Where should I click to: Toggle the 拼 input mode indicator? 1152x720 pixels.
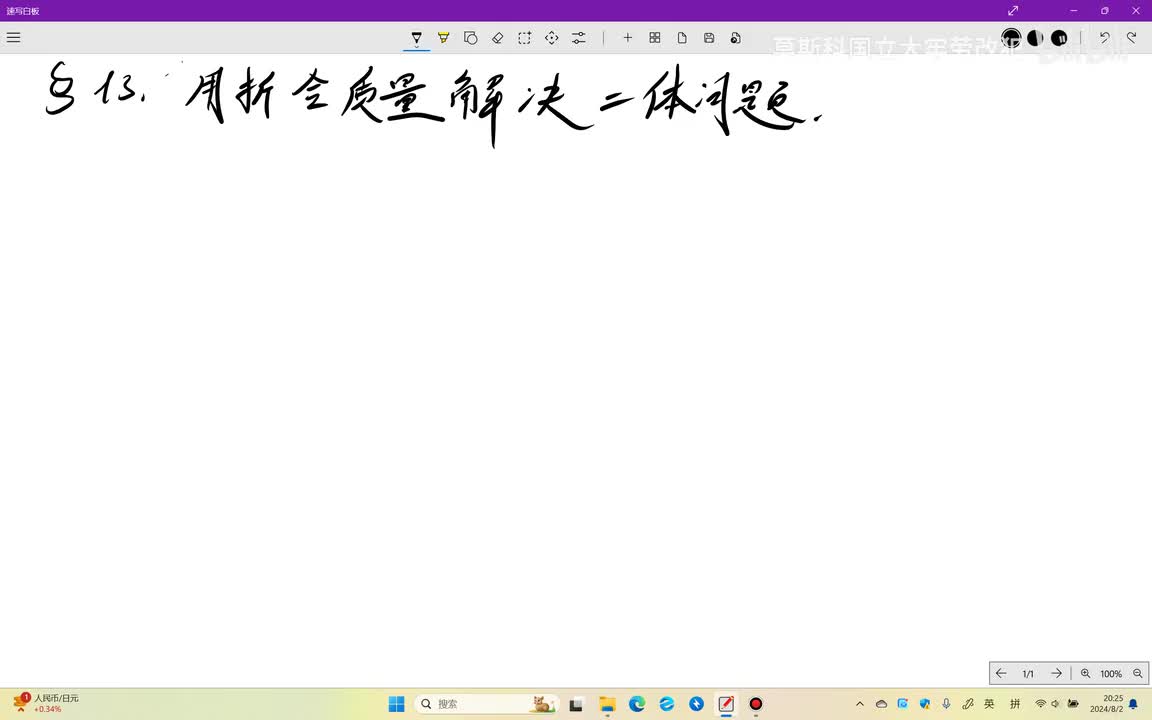point(1015,704)
